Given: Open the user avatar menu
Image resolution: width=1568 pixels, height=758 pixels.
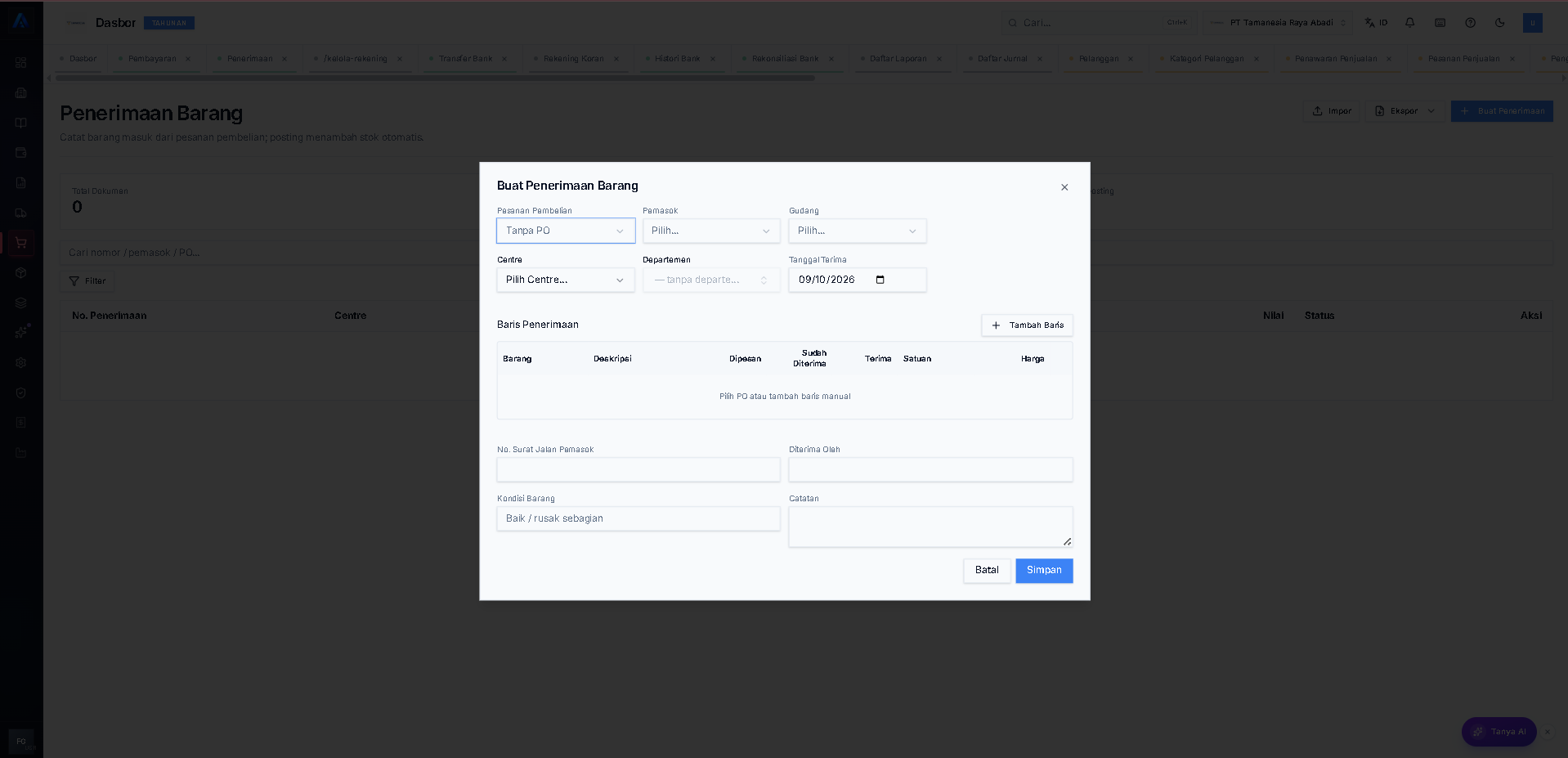Looking at the screenshot, I should coord(1533,23).
